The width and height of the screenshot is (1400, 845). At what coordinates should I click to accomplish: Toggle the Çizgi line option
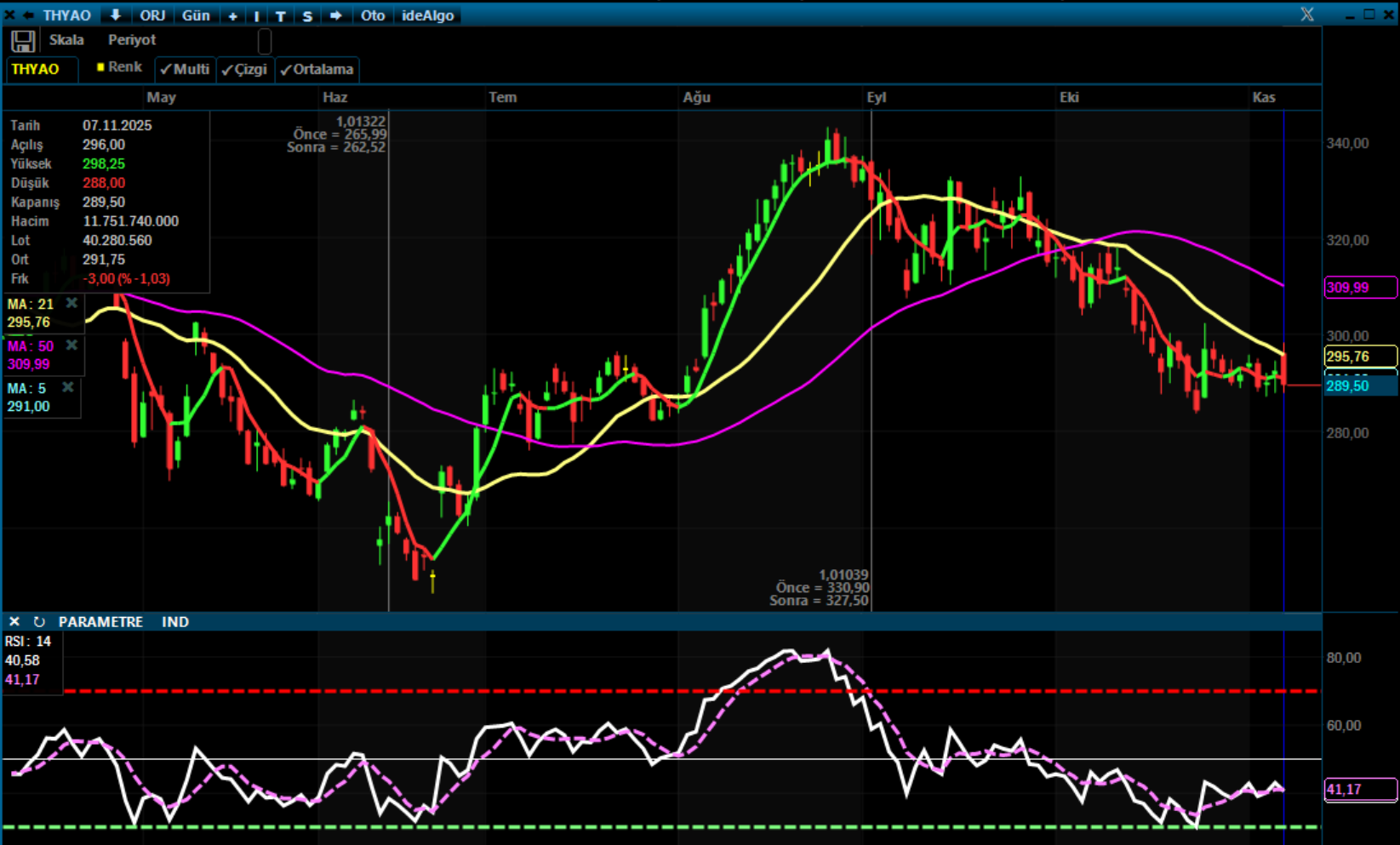(x=244, y=69)
